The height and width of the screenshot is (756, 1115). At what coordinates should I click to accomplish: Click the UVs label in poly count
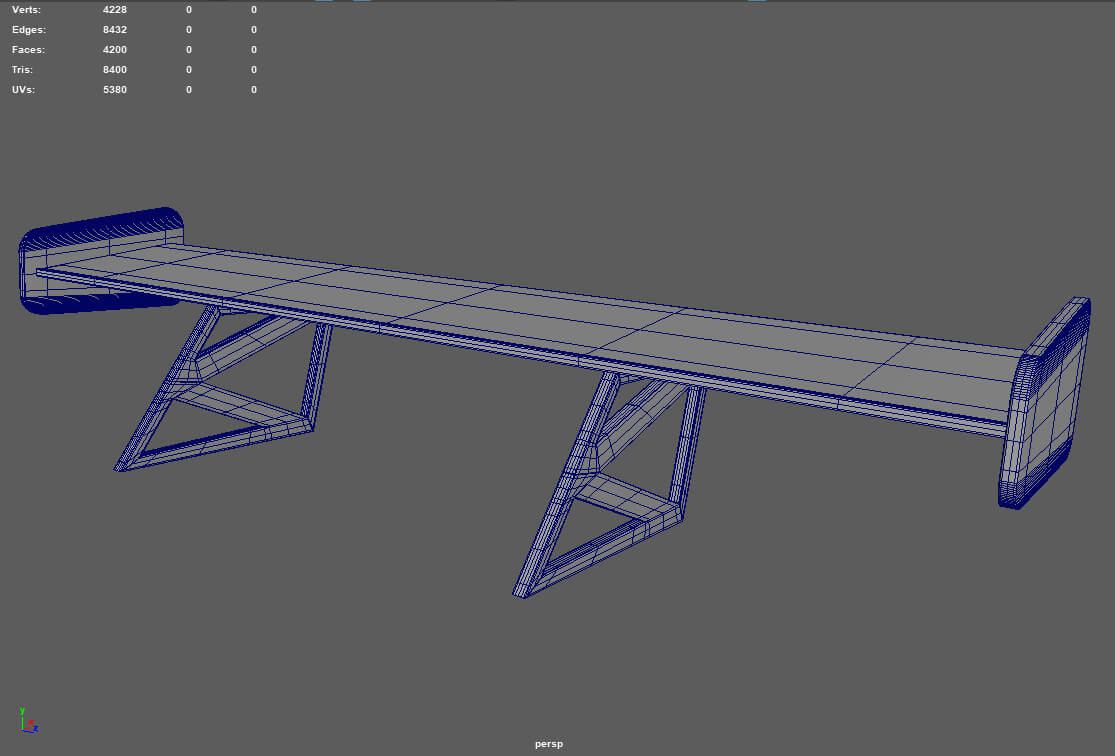click(24, 89)
